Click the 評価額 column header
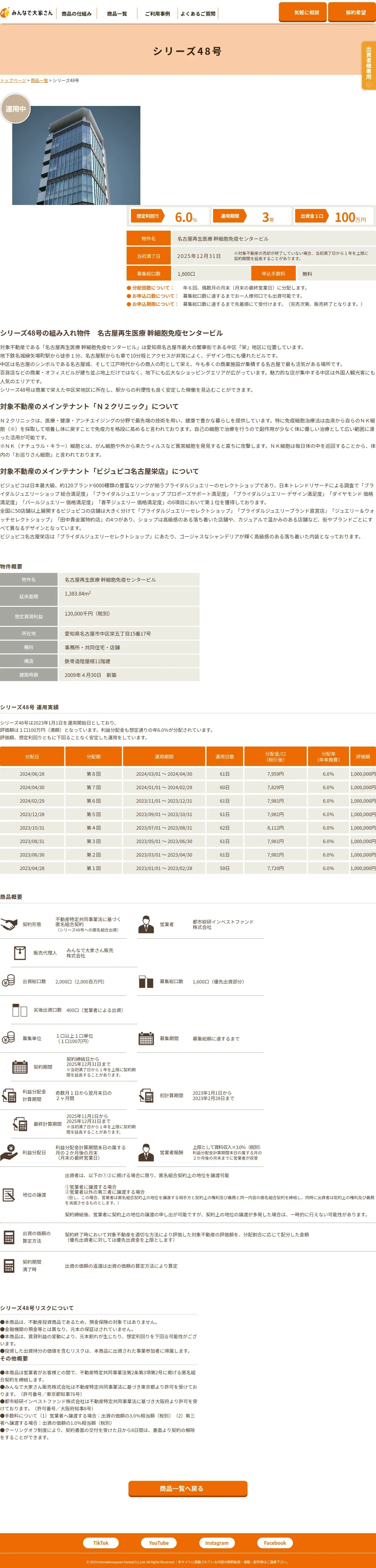The width and height of the screenshot is (376, 1568). tap(363, 756)
